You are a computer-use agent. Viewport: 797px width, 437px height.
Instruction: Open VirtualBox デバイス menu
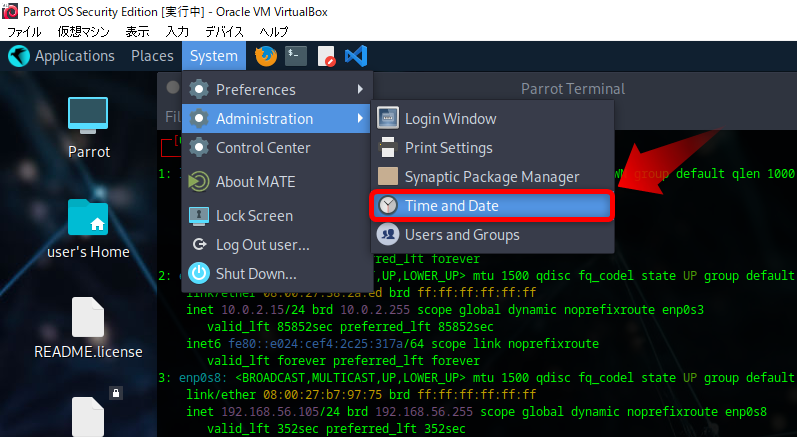tap(224, 32)
